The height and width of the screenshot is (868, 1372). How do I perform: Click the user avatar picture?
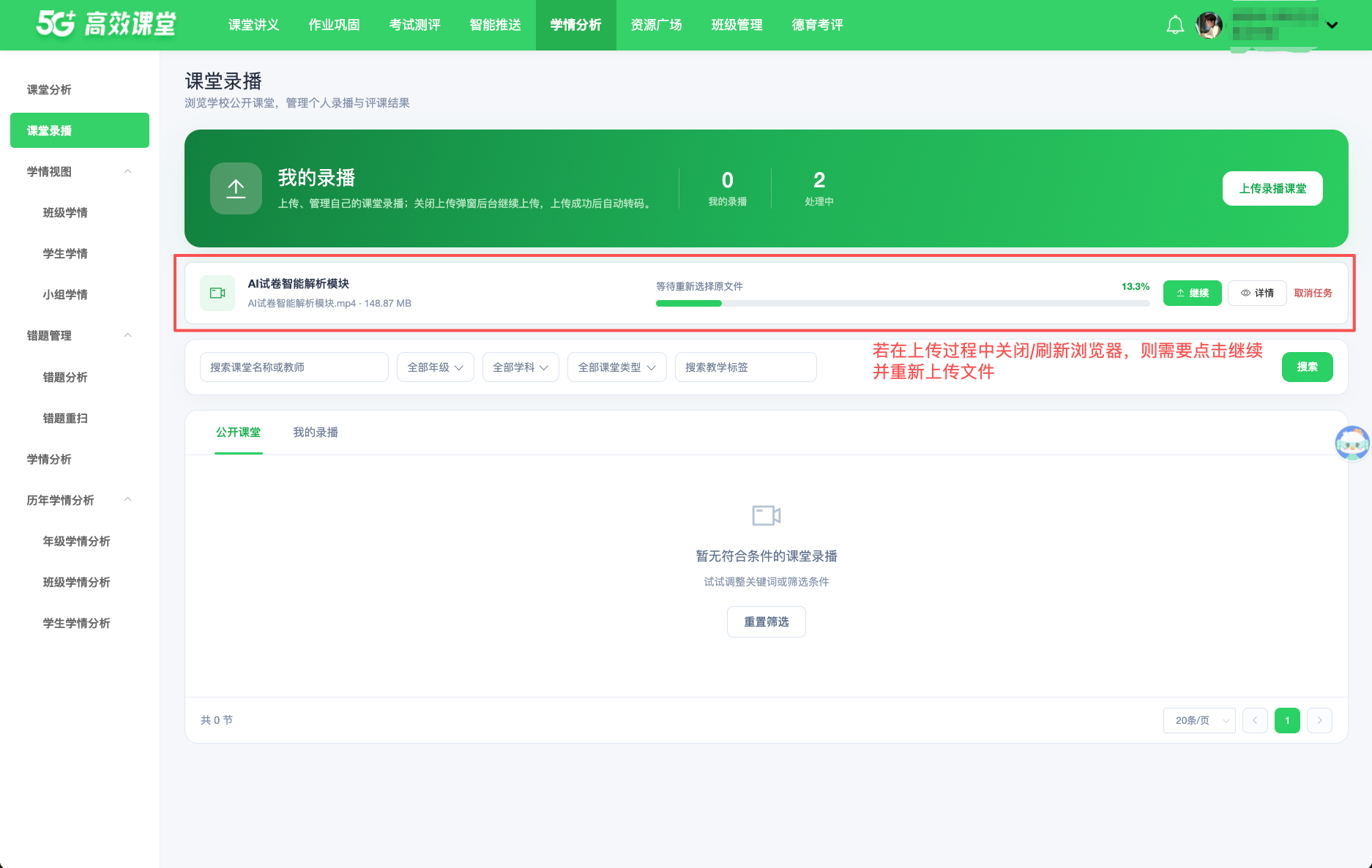pyautogui.click(x=1209, y=25)
